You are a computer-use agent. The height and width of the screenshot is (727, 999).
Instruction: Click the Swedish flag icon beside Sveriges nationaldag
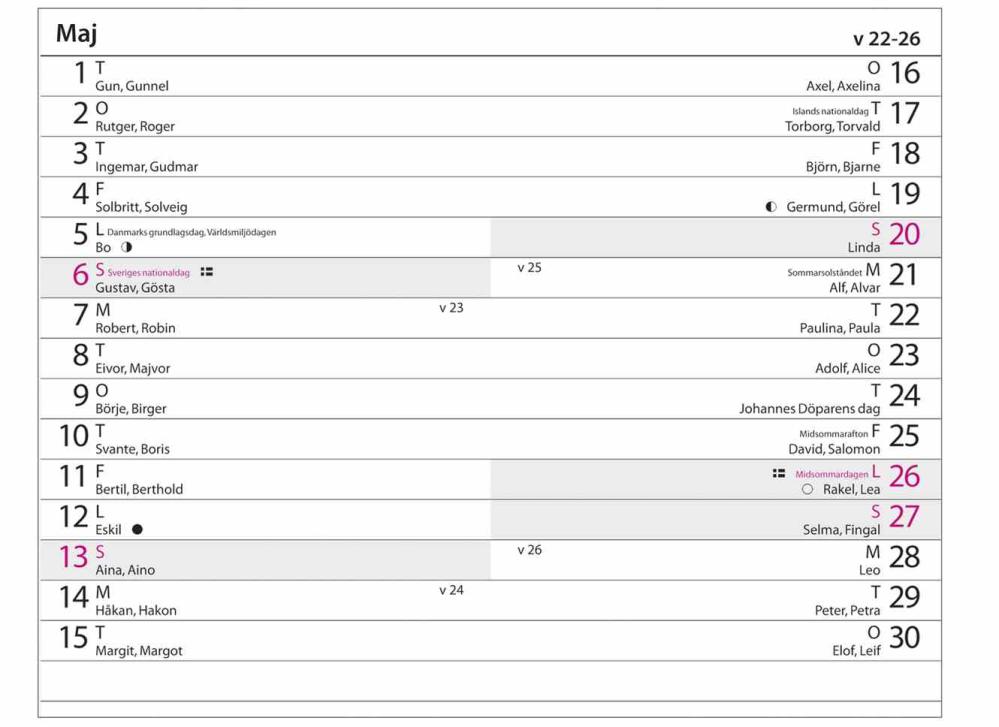[x=206, y=272]
